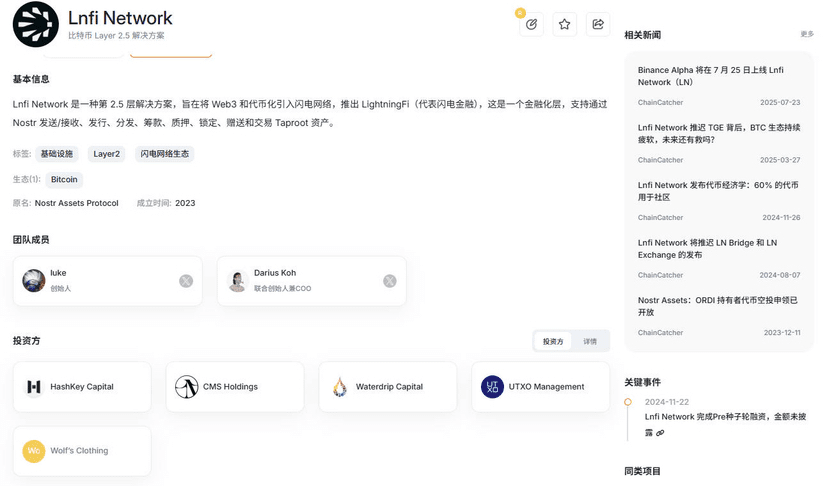Click the UTXO Management logo icon
Screen dimensions: 829x486
click(492, 387)
